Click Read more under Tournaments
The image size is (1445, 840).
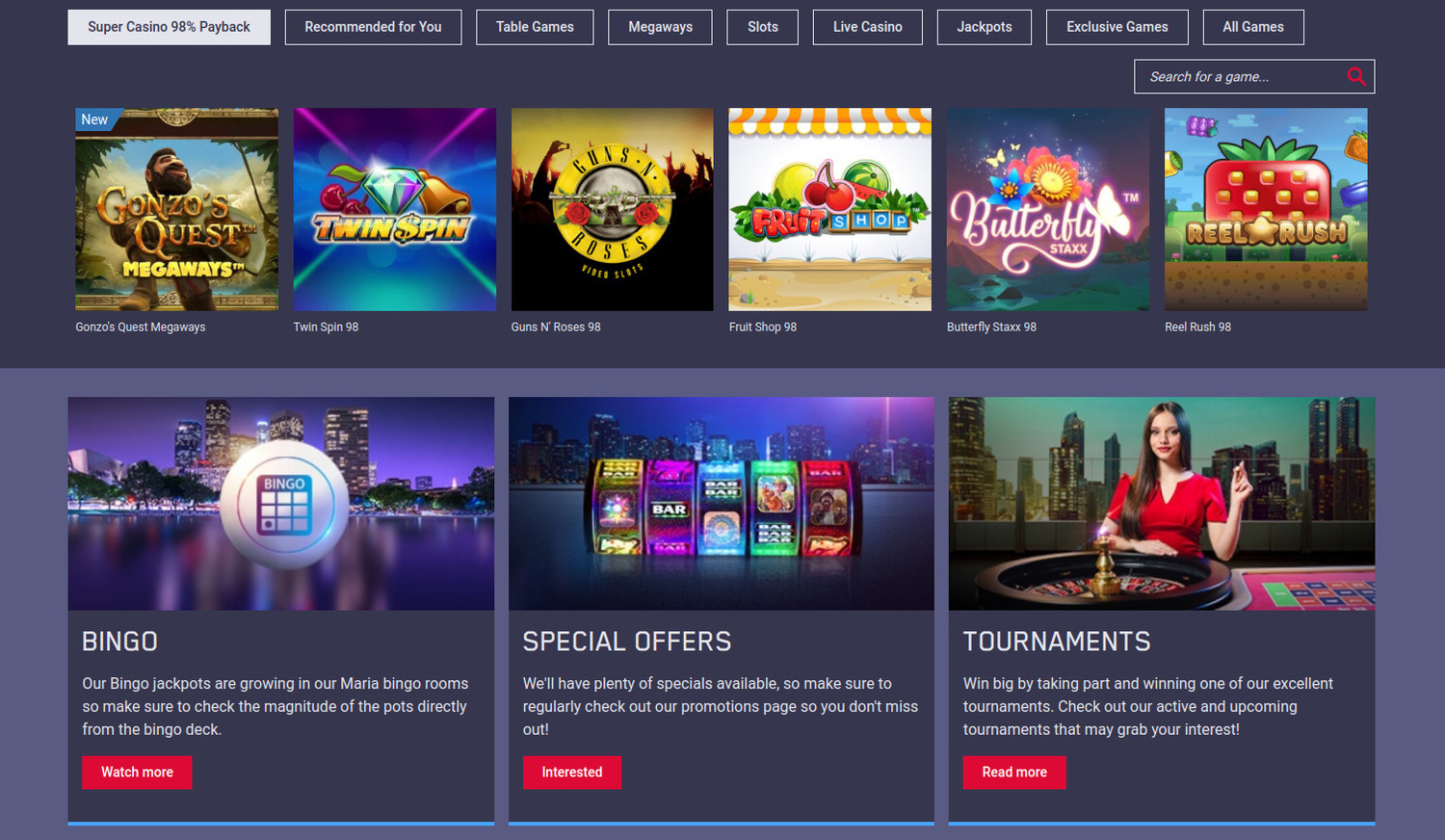[x=1014, y=773]
